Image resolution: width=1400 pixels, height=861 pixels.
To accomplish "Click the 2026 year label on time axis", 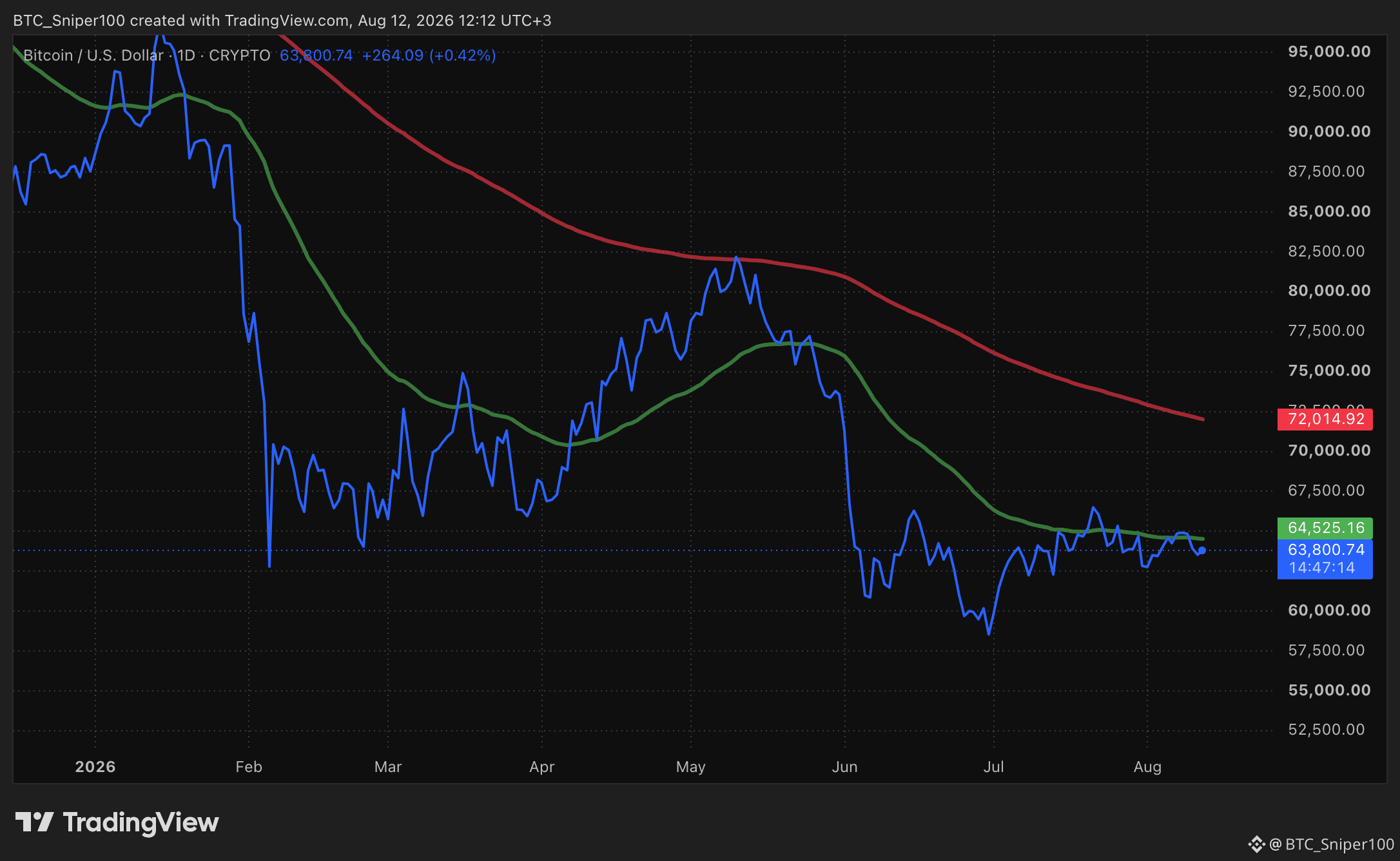I will point(95,767).
